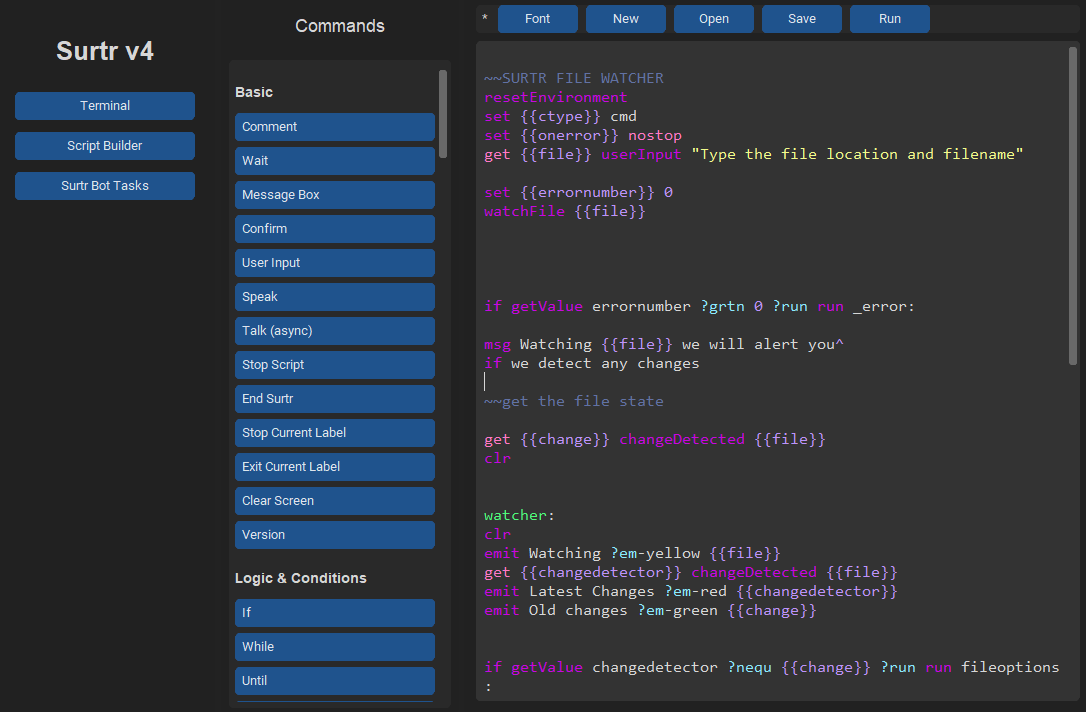Viewport: 1086px width, 712px height.
Task: Add a Confirm command
Action: 334,229
